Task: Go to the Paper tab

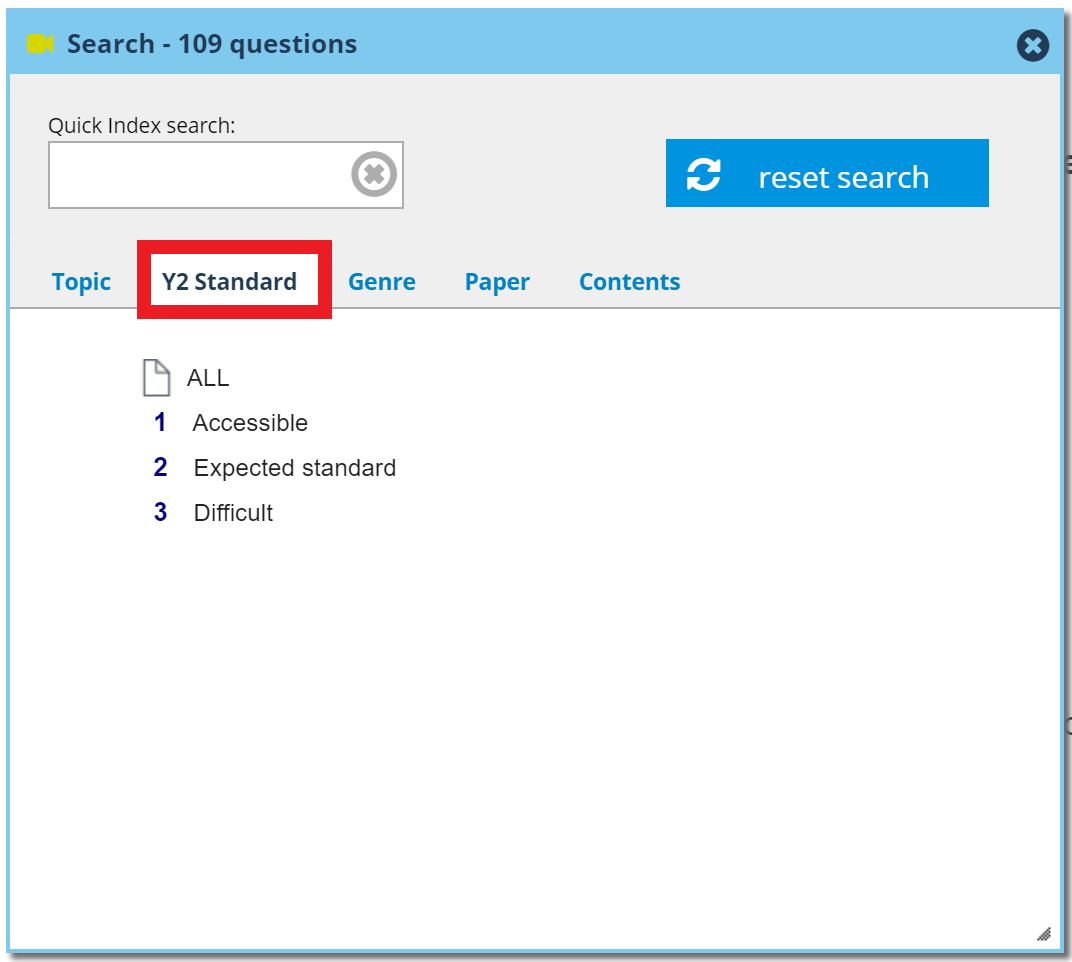Action: pyautogui.click(x=497, y=282)
